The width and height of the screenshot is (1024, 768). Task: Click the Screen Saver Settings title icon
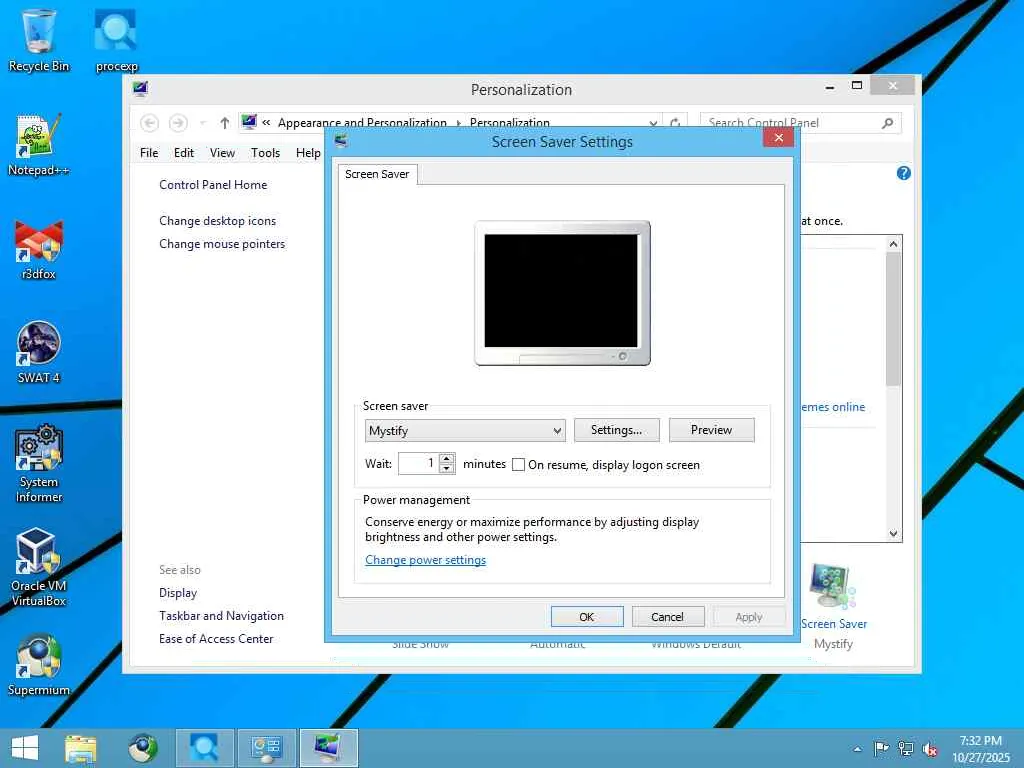pos(341,140)
